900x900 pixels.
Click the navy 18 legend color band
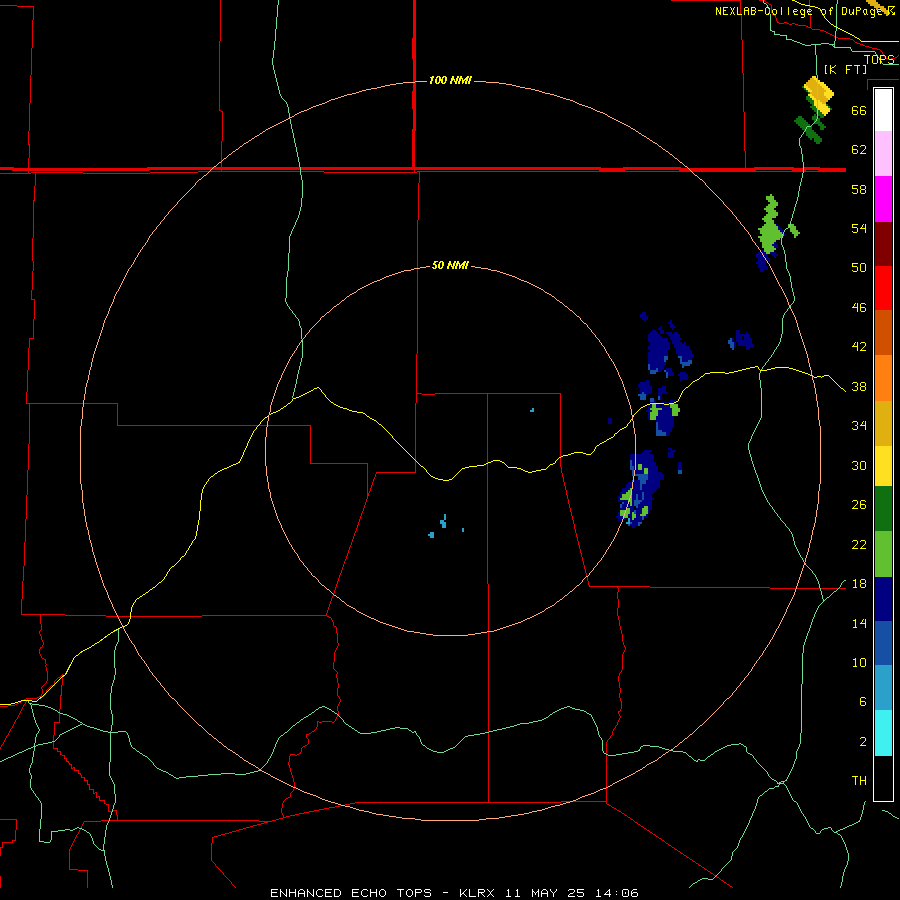883,599
